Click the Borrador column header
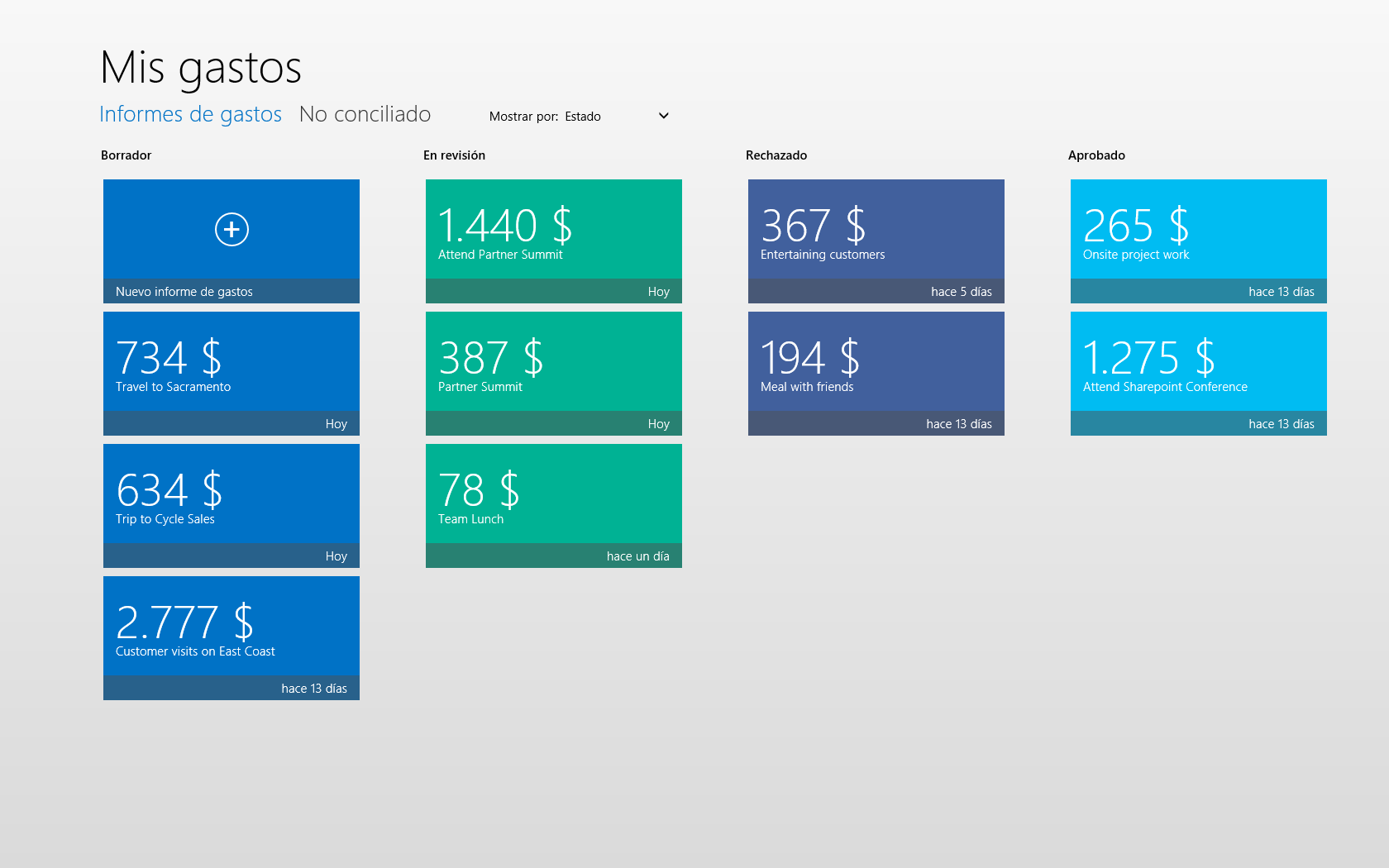1389x868 pixels. pyautogui.click(x=126, y=155)
